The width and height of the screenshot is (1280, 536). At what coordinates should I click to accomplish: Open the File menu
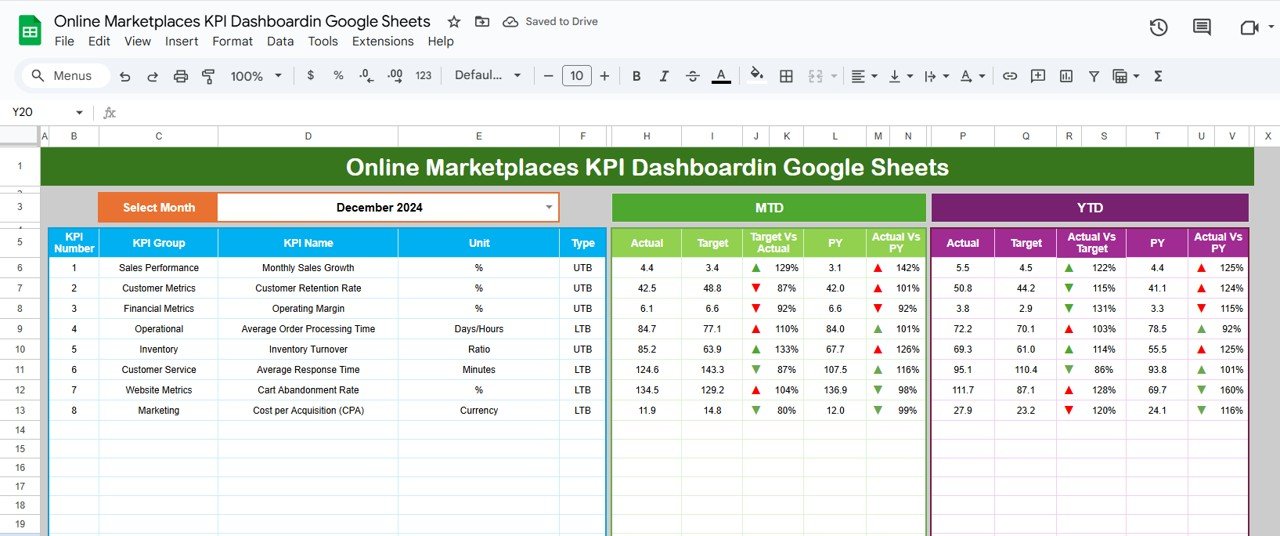pos(64,41)
